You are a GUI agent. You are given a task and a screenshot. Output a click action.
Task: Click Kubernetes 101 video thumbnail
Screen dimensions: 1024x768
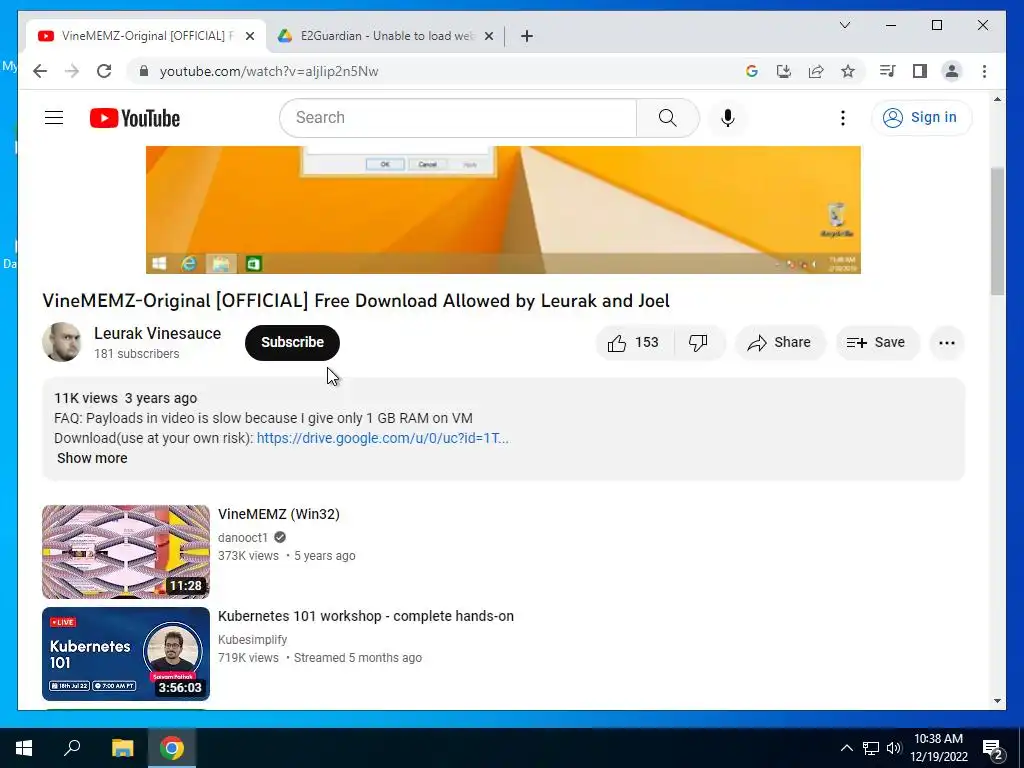click(x=126, y=654)
